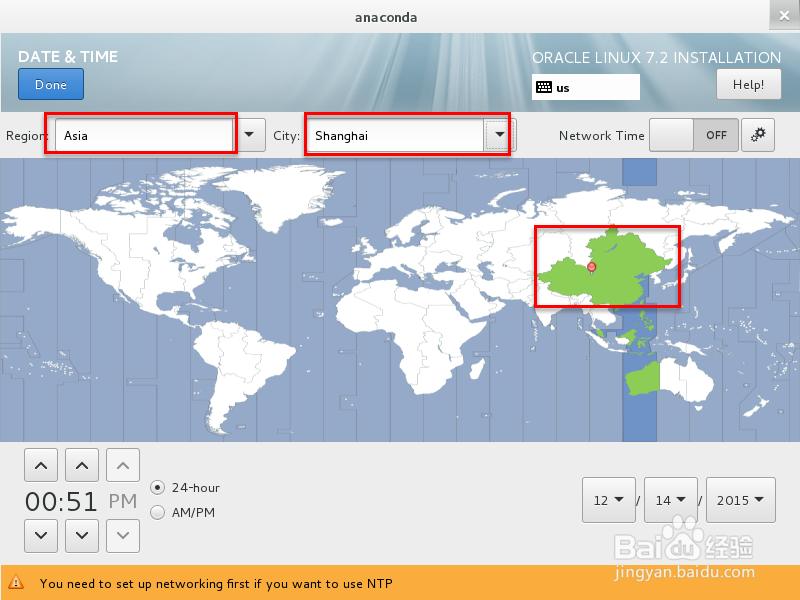This screenshot has height=600, width=800.
Task: Click the disabled AM/PM up arrow
Action: click(122, 465)
